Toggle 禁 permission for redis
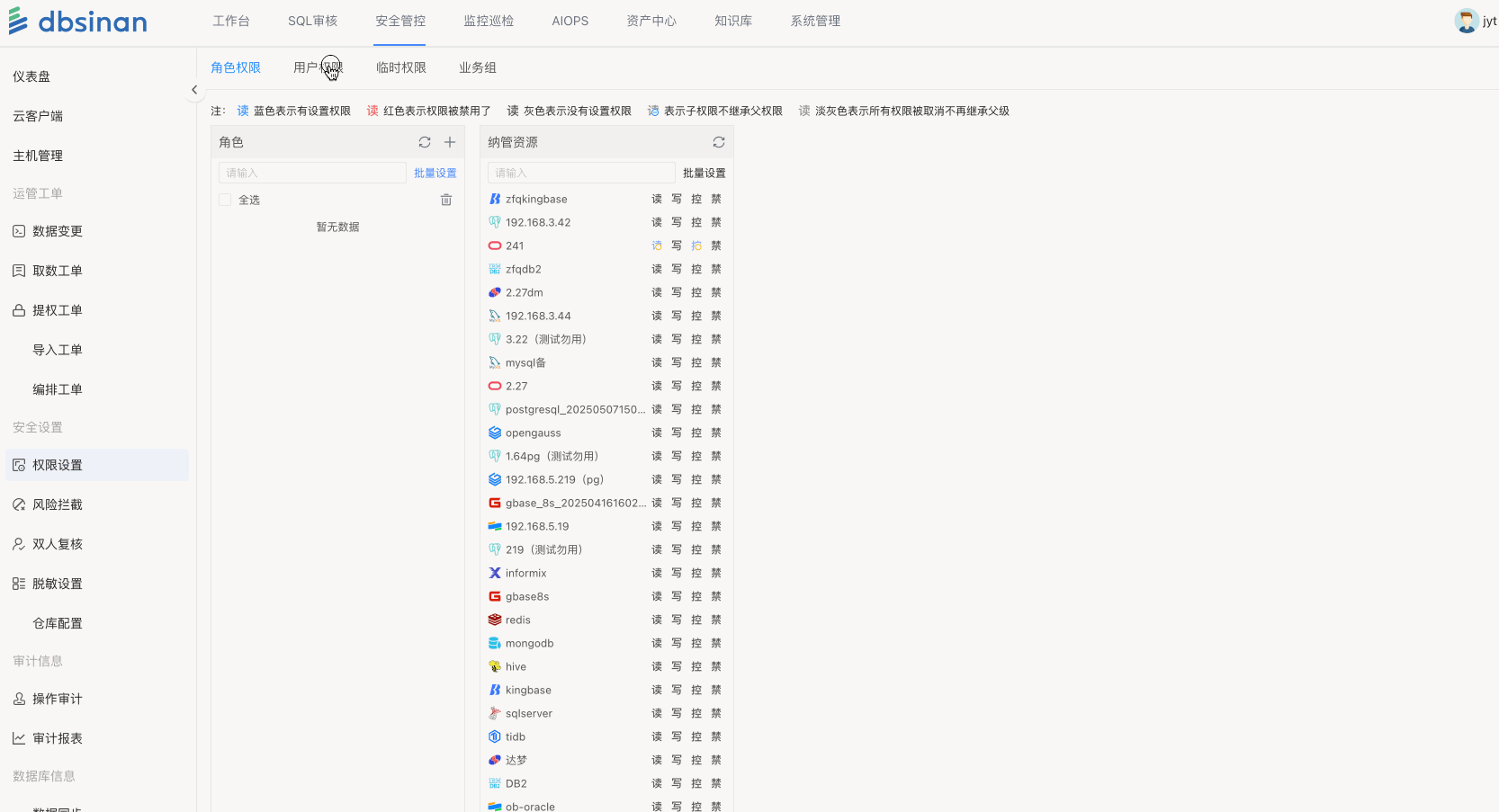This screenshot has width=1499, height=812. [x=716, y=620]
